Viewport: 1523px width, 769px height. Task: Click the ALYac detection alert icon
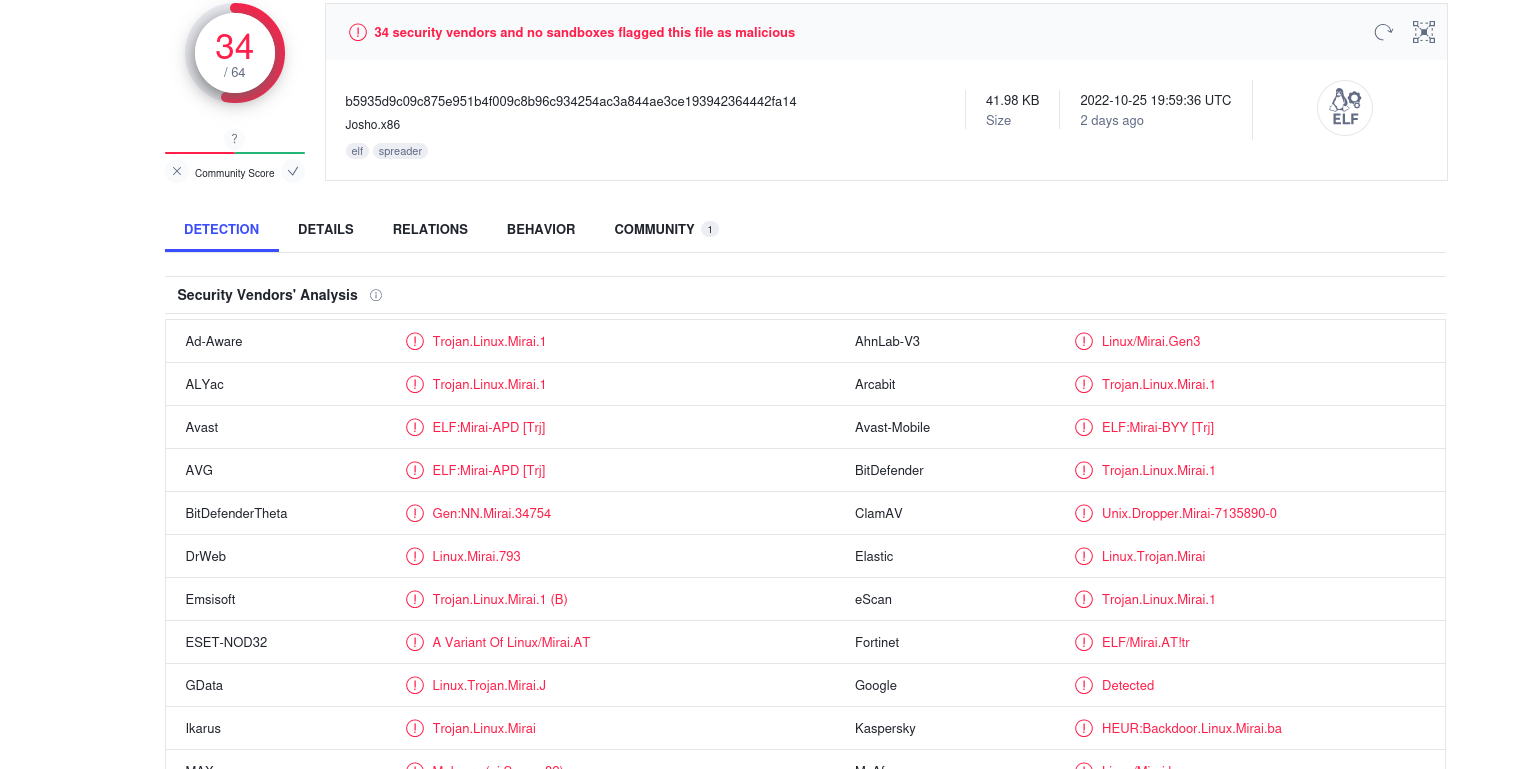tap(415, 384)
